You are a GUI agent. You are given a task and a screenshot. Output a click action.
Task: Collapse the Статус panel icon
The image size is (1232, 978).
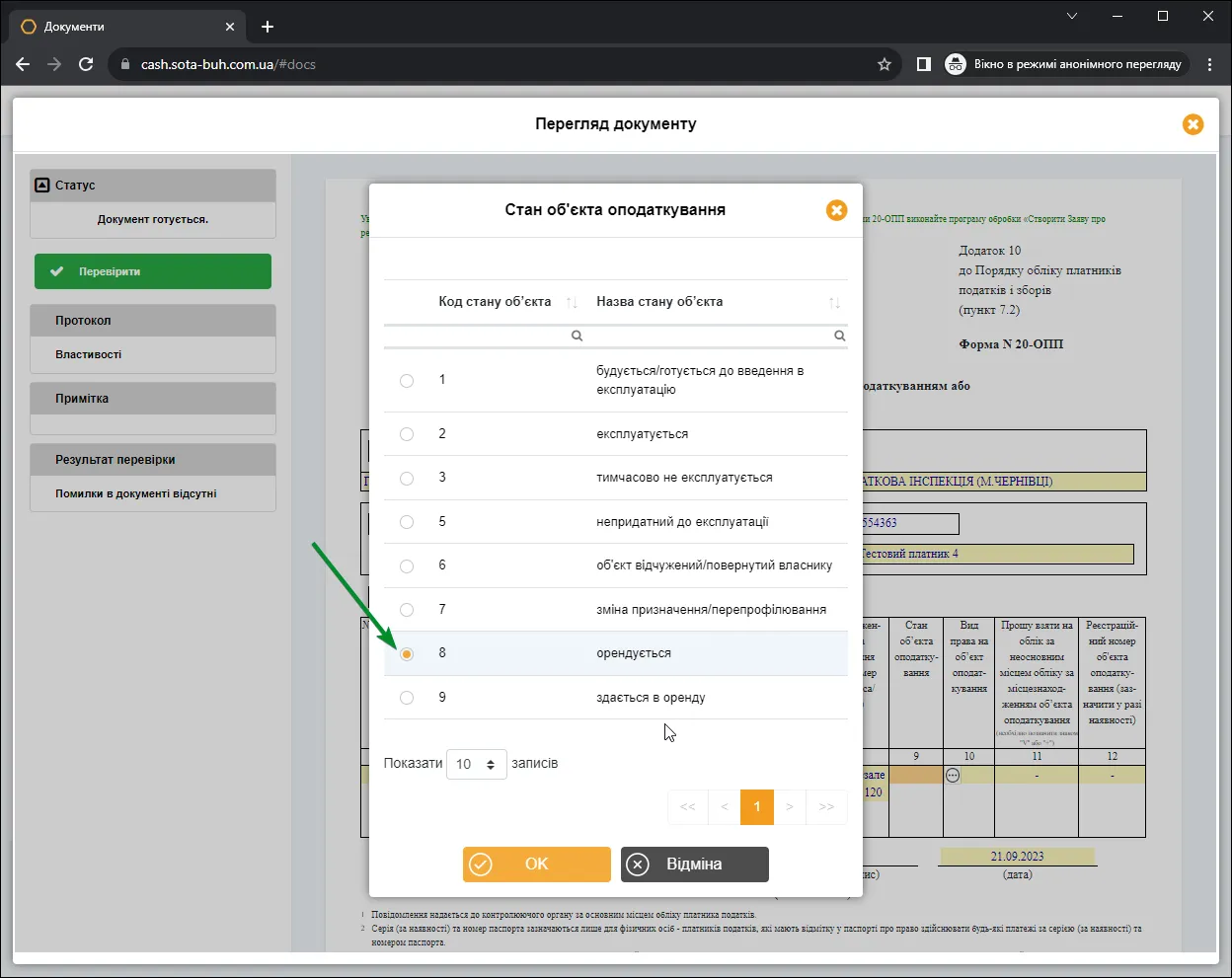pos(41,185)
